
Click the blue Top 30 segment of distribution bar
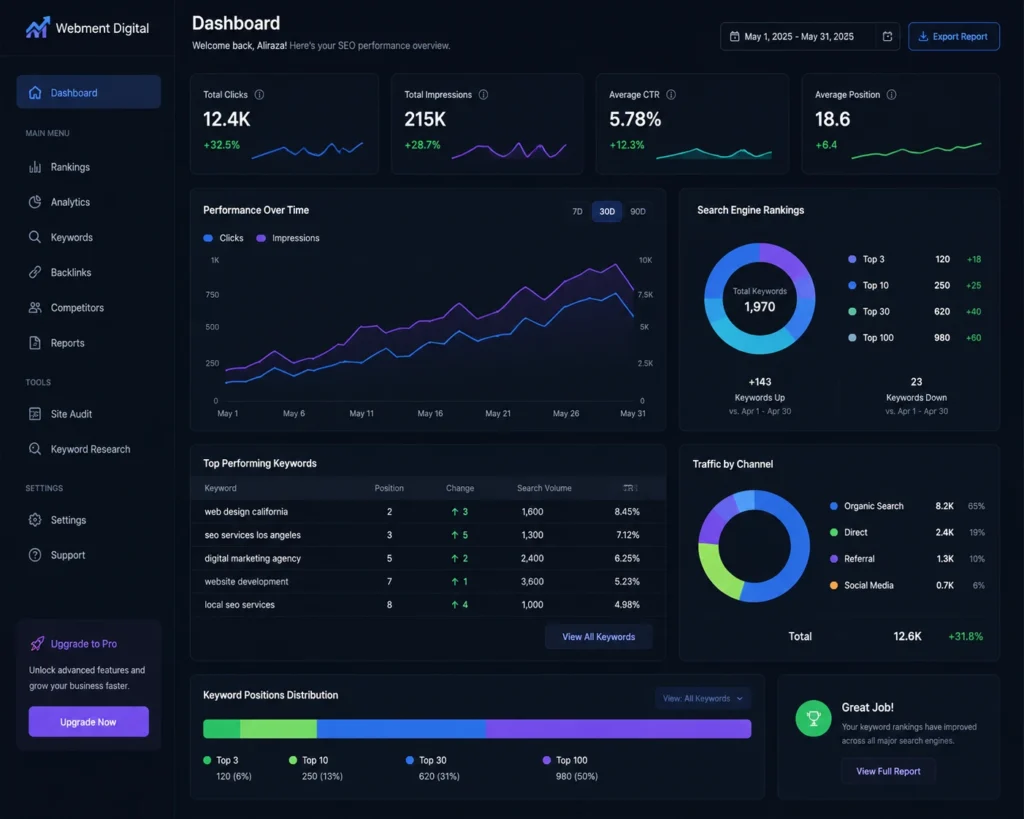click(402, 729)
